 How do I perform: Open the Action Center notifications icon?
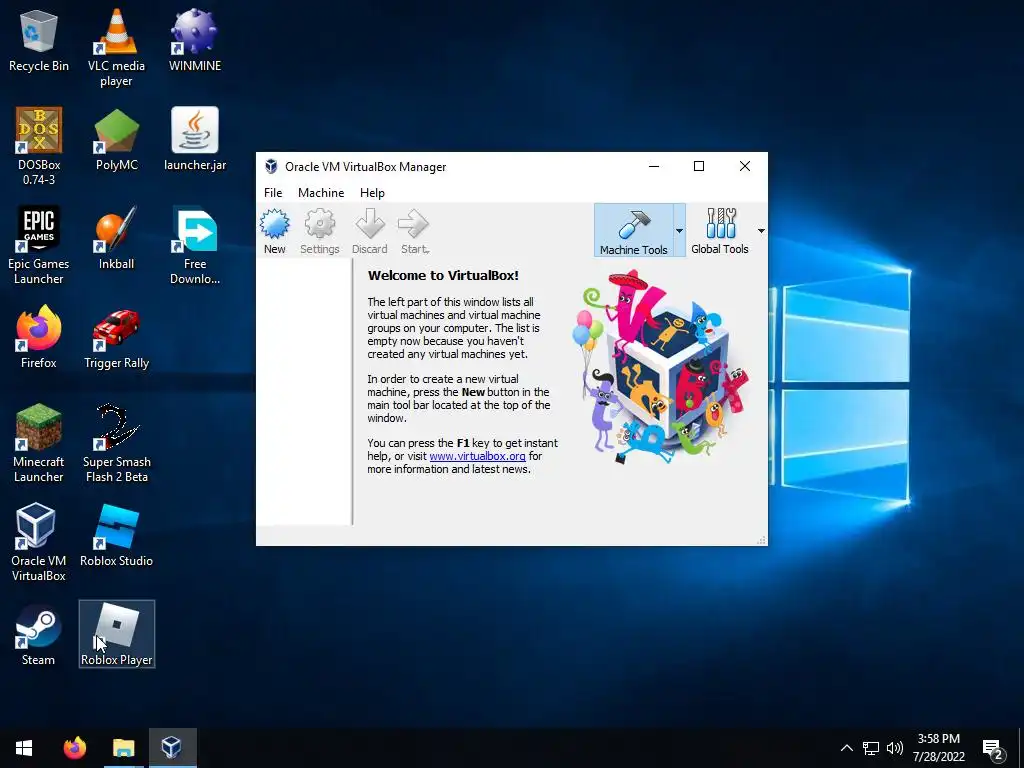(x=993, y=749)
